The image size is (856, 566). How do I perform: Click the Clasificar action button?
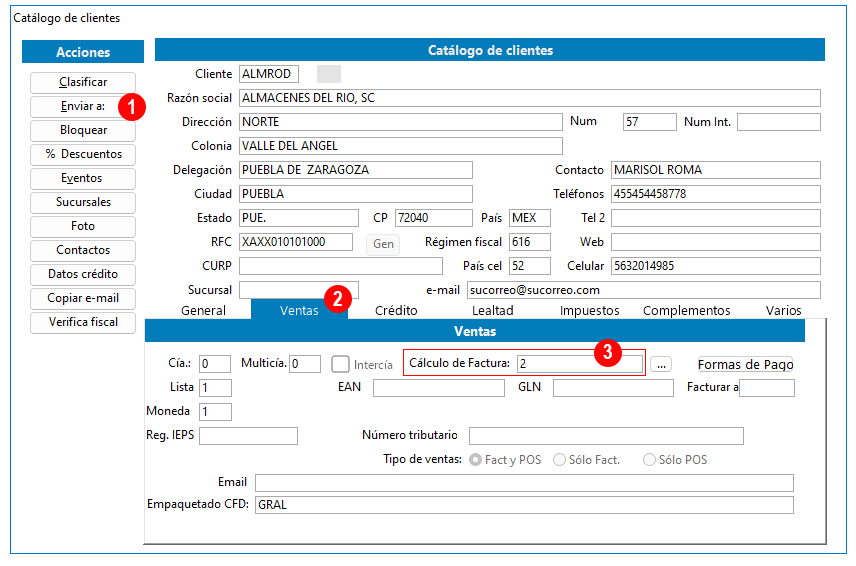[83, 82]
